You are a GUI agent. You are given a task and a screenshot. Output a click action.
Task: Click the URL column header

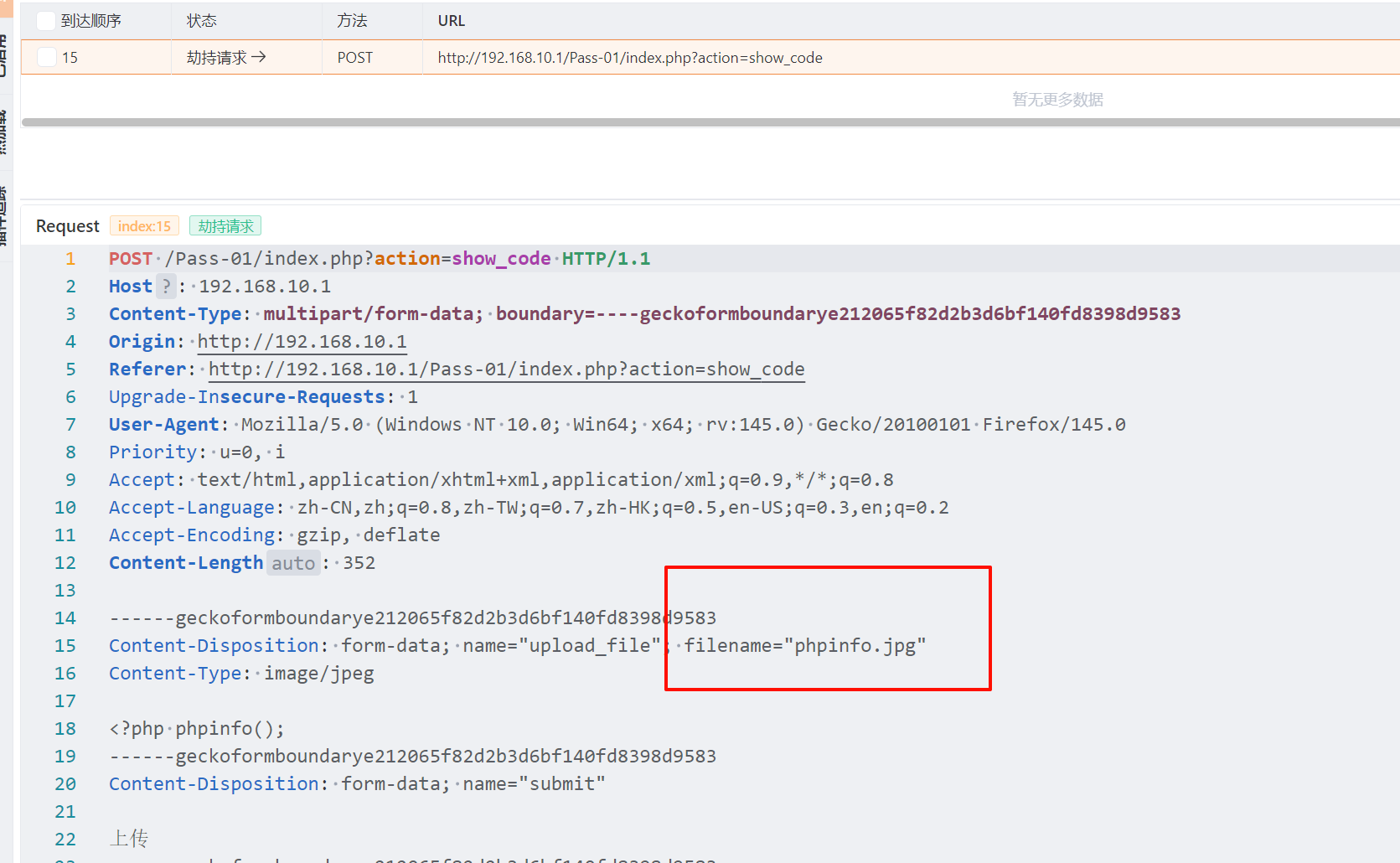point(452,21)
